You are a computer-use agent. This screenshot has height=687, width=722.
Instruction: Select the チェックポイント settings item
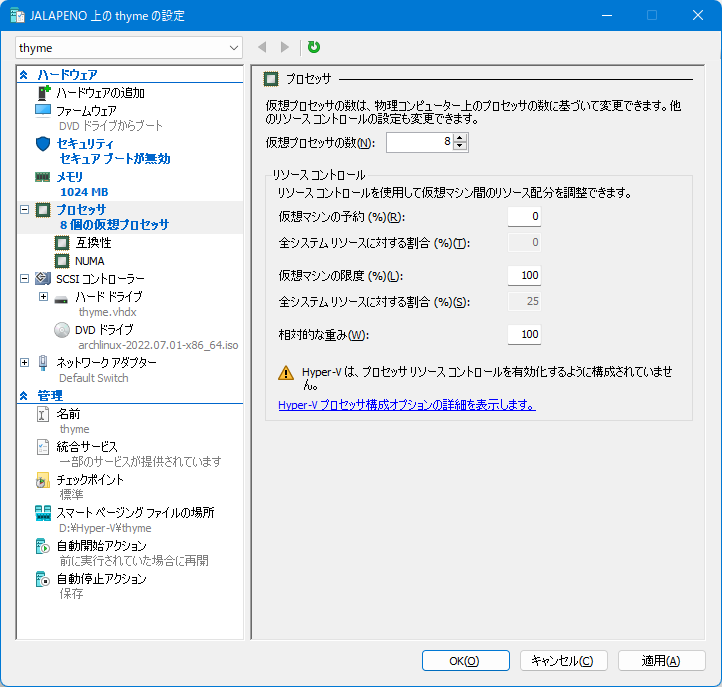coord(90,480)
